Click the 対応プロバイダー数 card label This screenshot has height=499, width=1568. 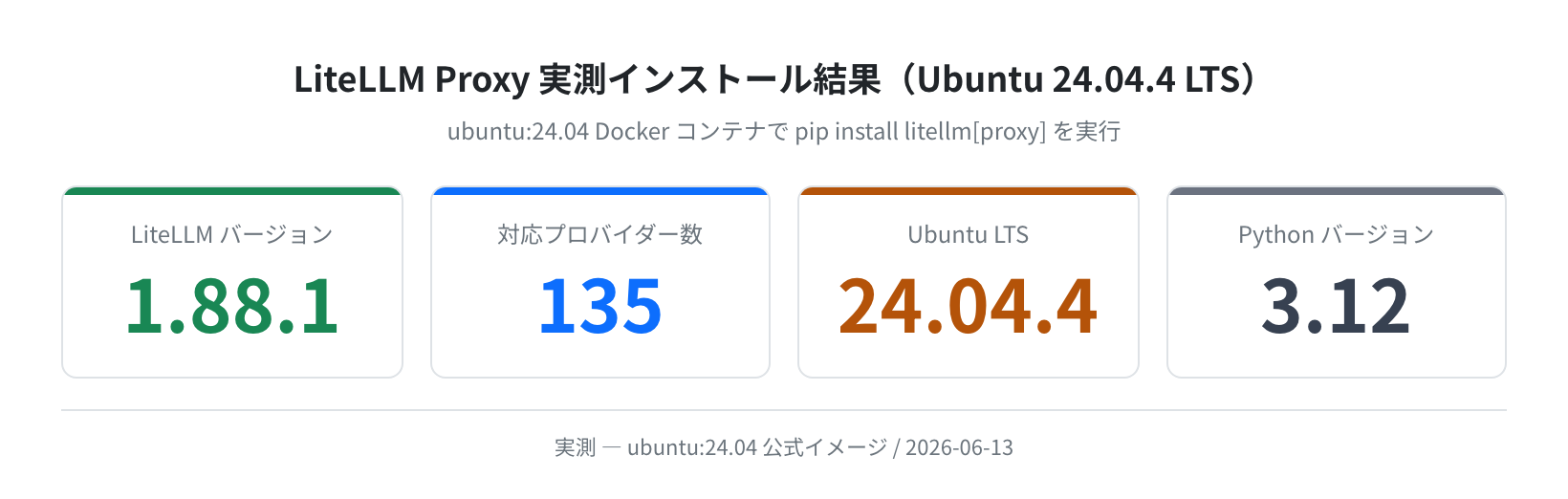(600, 234)
